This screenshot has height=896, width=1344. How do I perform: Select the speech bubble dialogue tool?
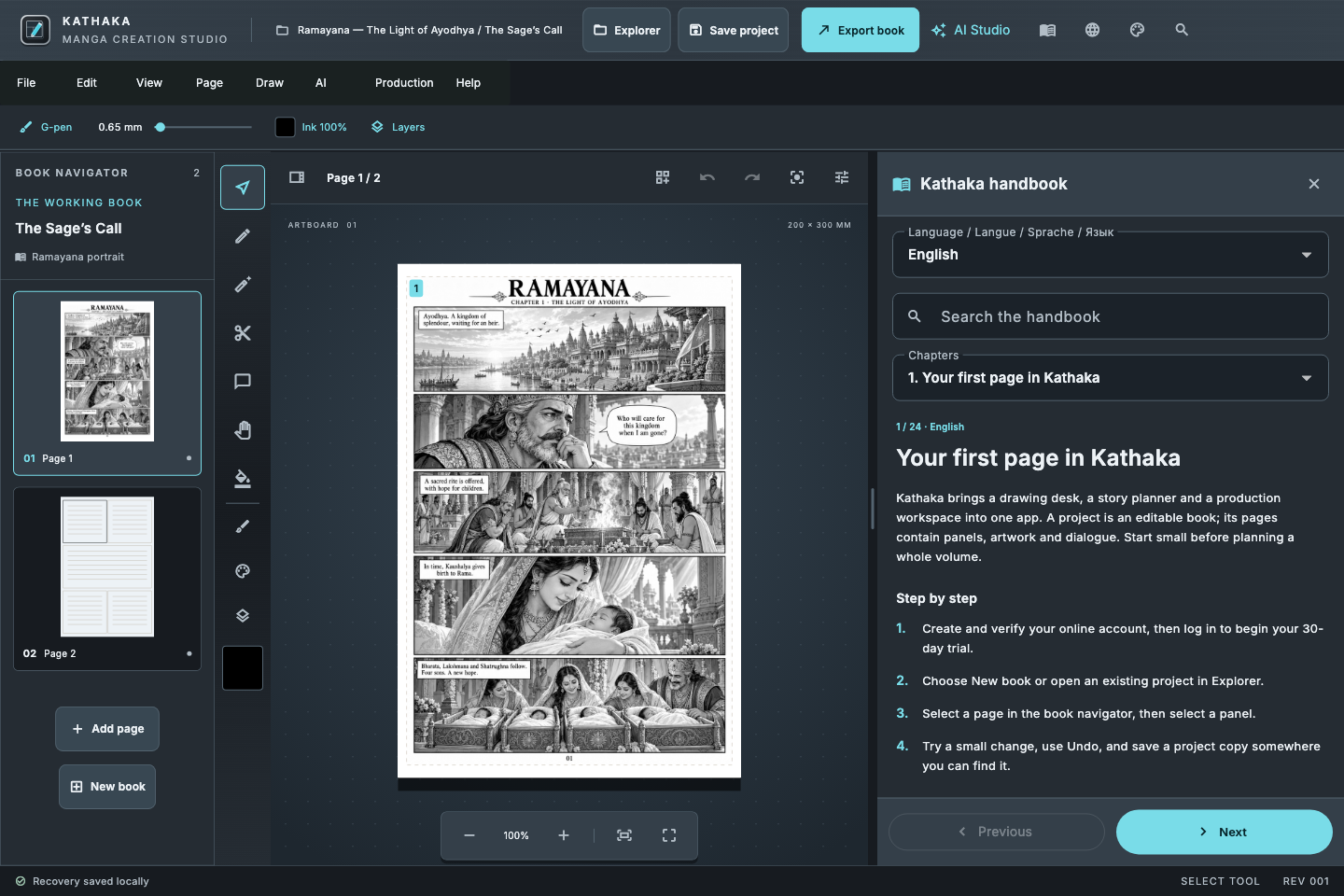point(243,382)
